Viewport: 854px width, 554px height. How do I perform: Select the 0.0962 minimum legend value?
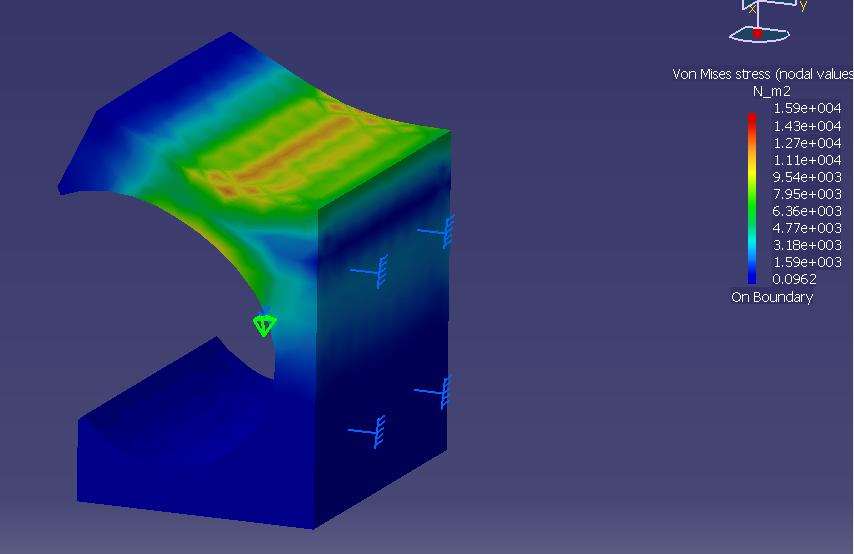795,279
